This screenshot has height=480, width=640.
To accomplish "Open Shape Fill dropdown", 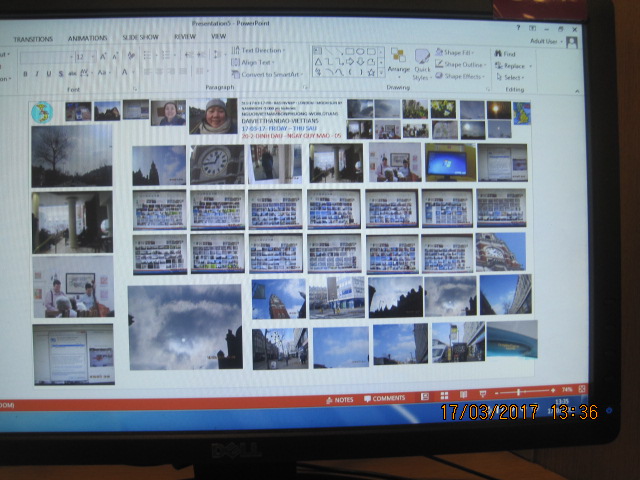I will (x=455, y=53).
